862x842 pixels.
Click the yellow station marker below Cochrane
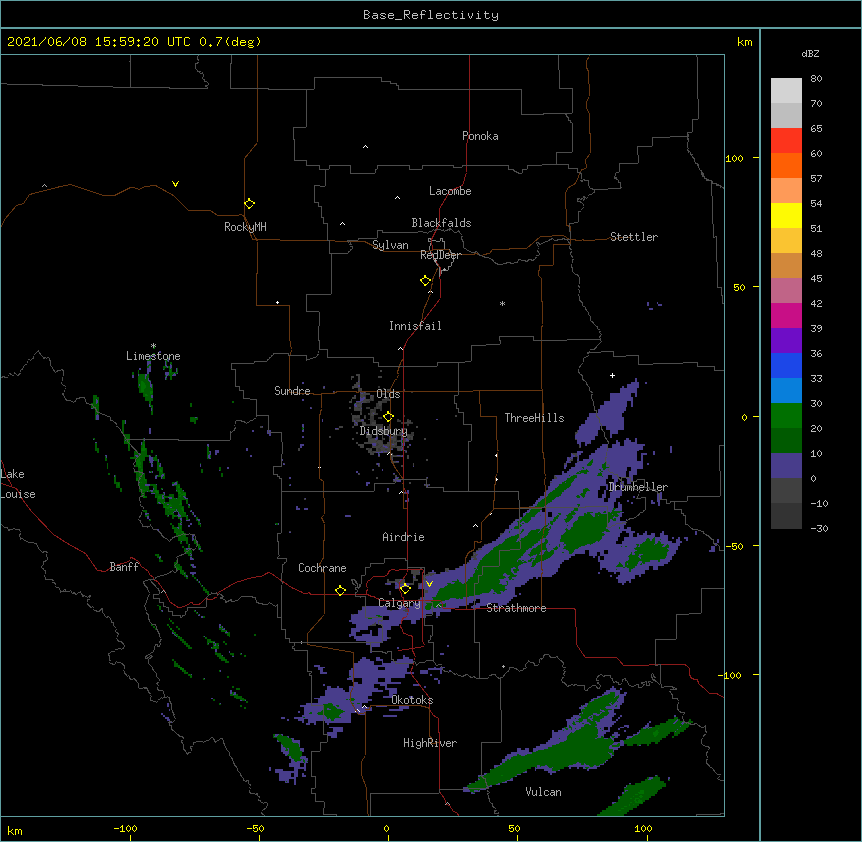pos(340,590)
